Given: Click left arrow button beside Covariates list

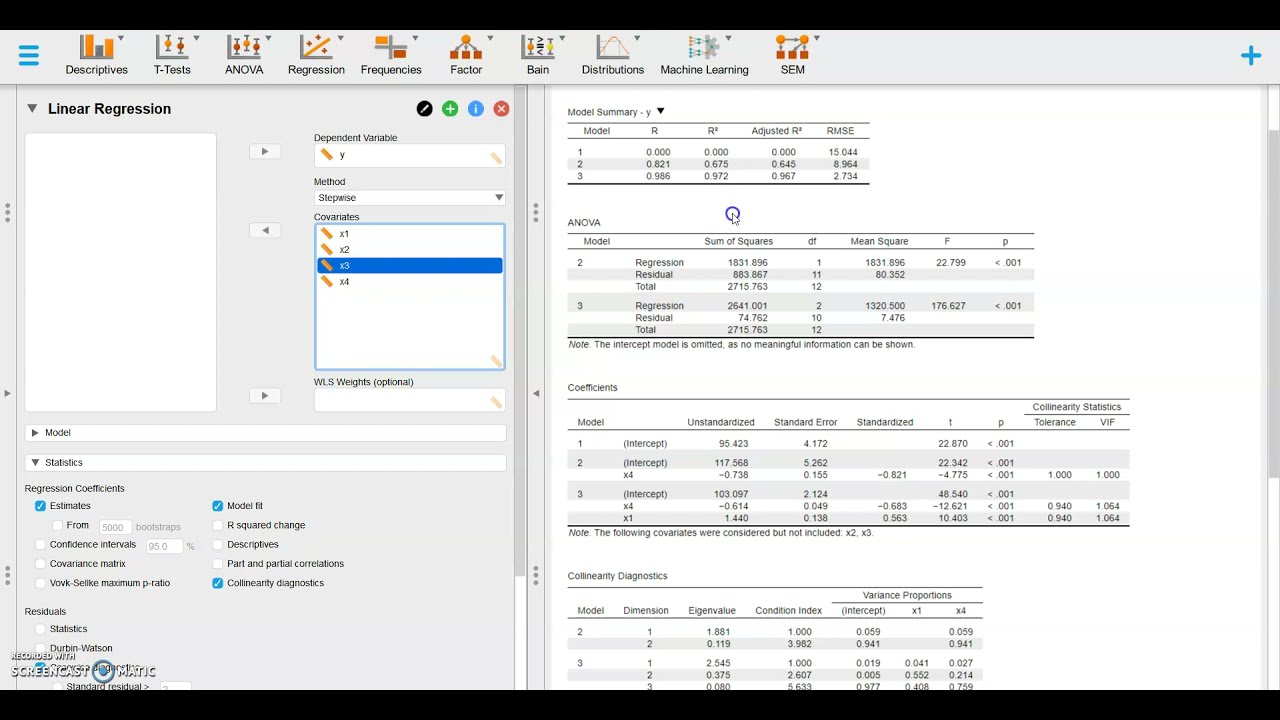Looking at the screenshot, I should 265,230.
